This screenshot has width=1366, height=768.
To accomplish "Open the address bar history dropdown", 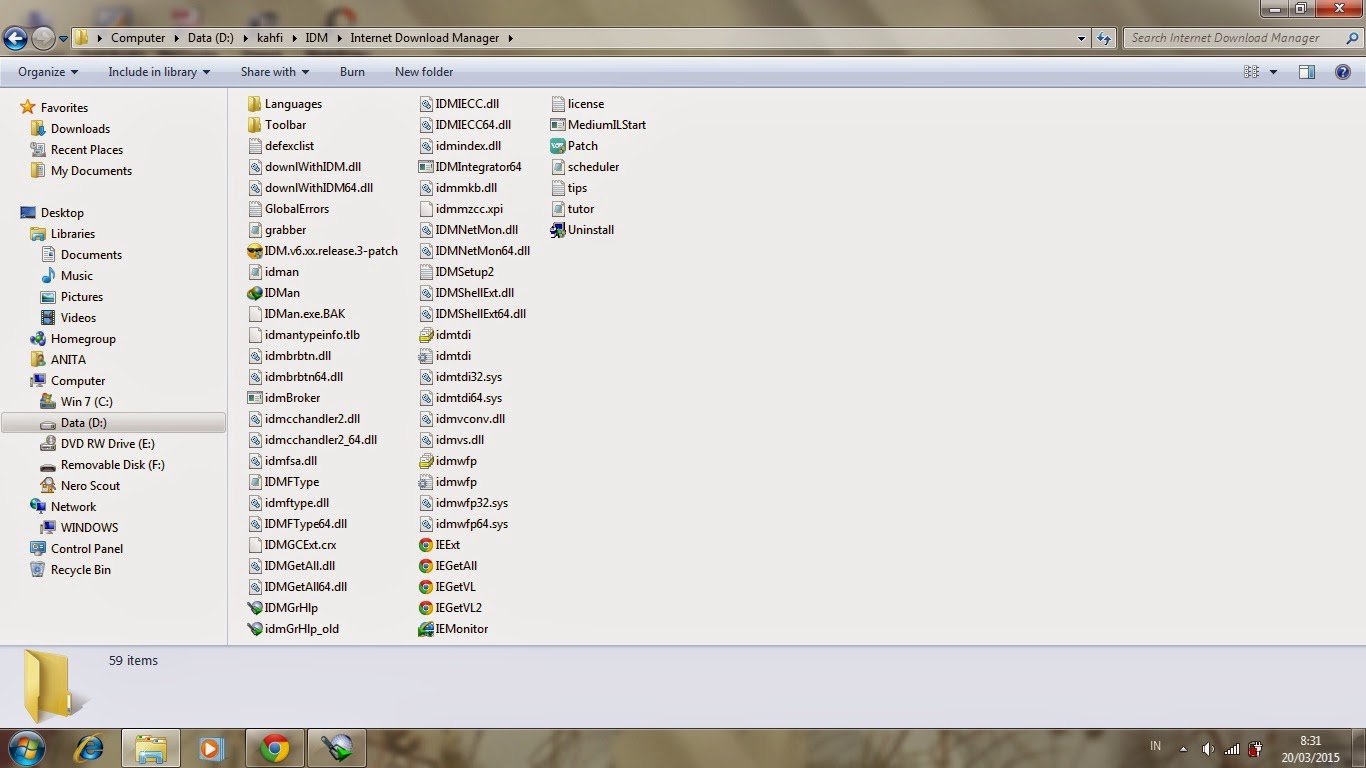I will point(1082,39).
